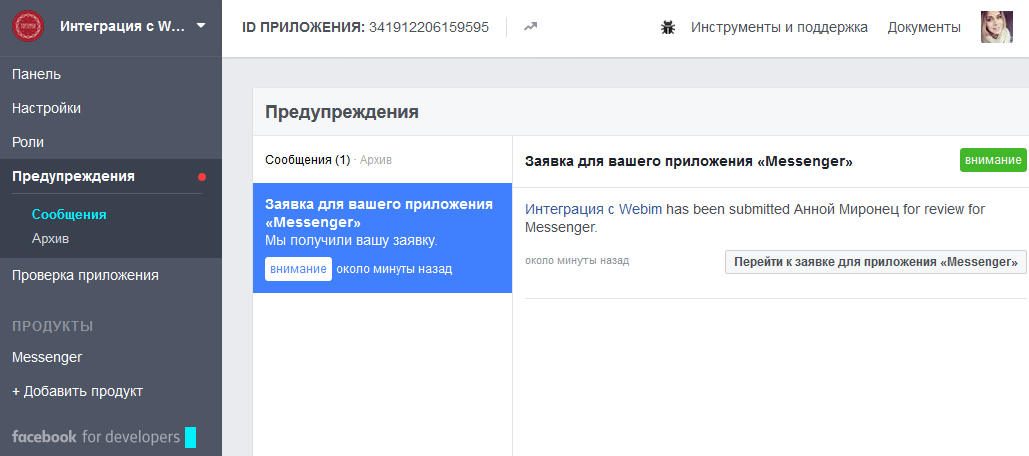
Task: Click detail timestamp около минуты назад
Action: pyautogui.click(x=577, y=260)
